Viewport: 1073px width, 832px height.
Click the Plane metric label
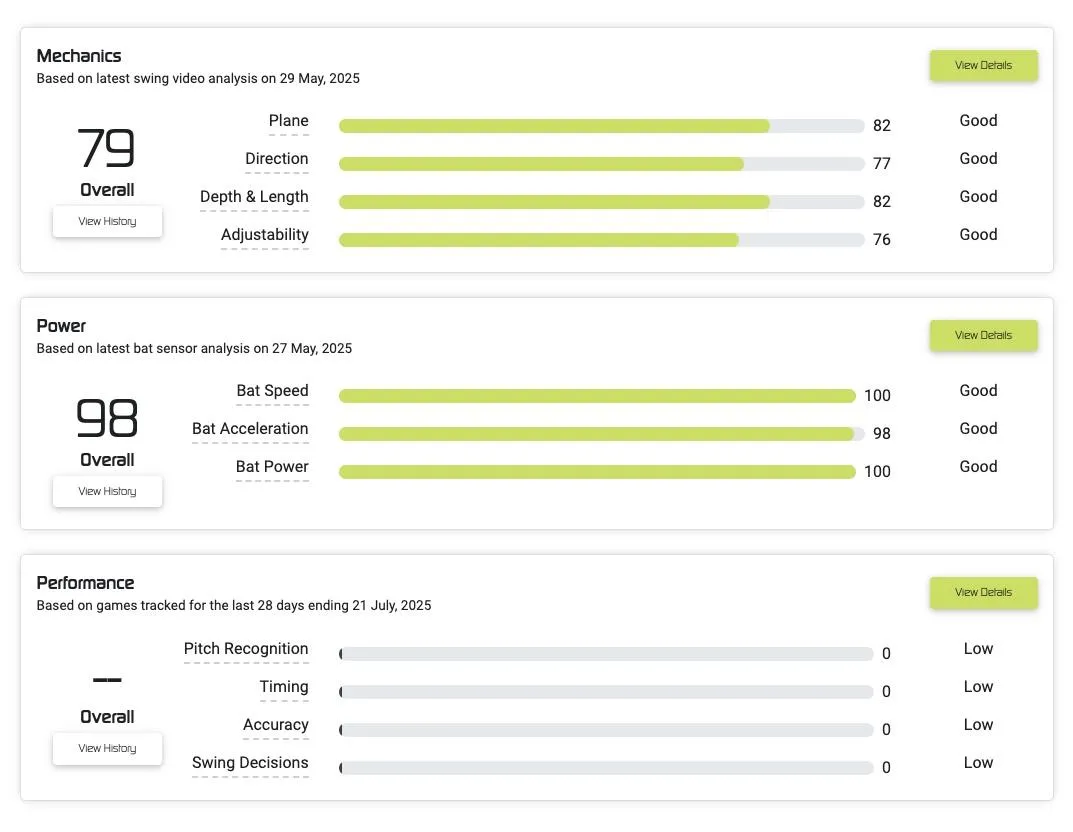288,121
